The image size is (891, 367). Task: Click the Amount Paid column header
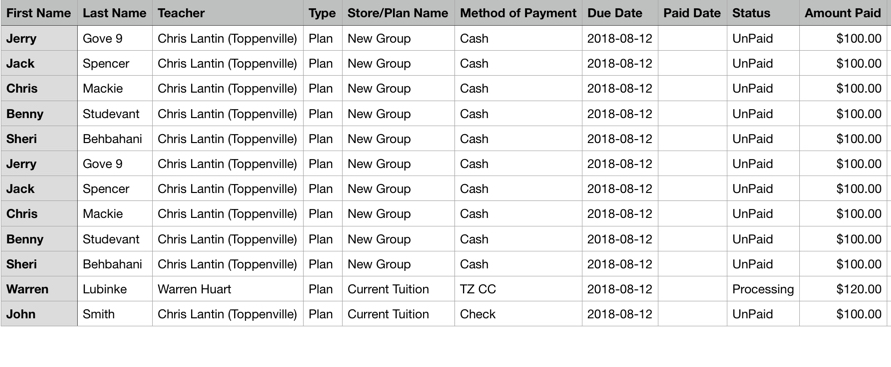pyautogui.click(x=843, y=13)
